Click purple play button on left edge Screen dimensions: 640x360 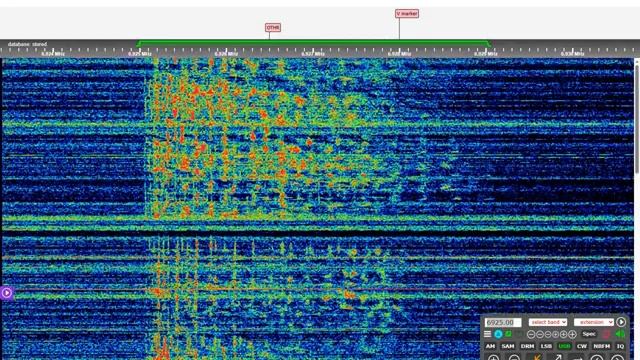pos(6,293)
